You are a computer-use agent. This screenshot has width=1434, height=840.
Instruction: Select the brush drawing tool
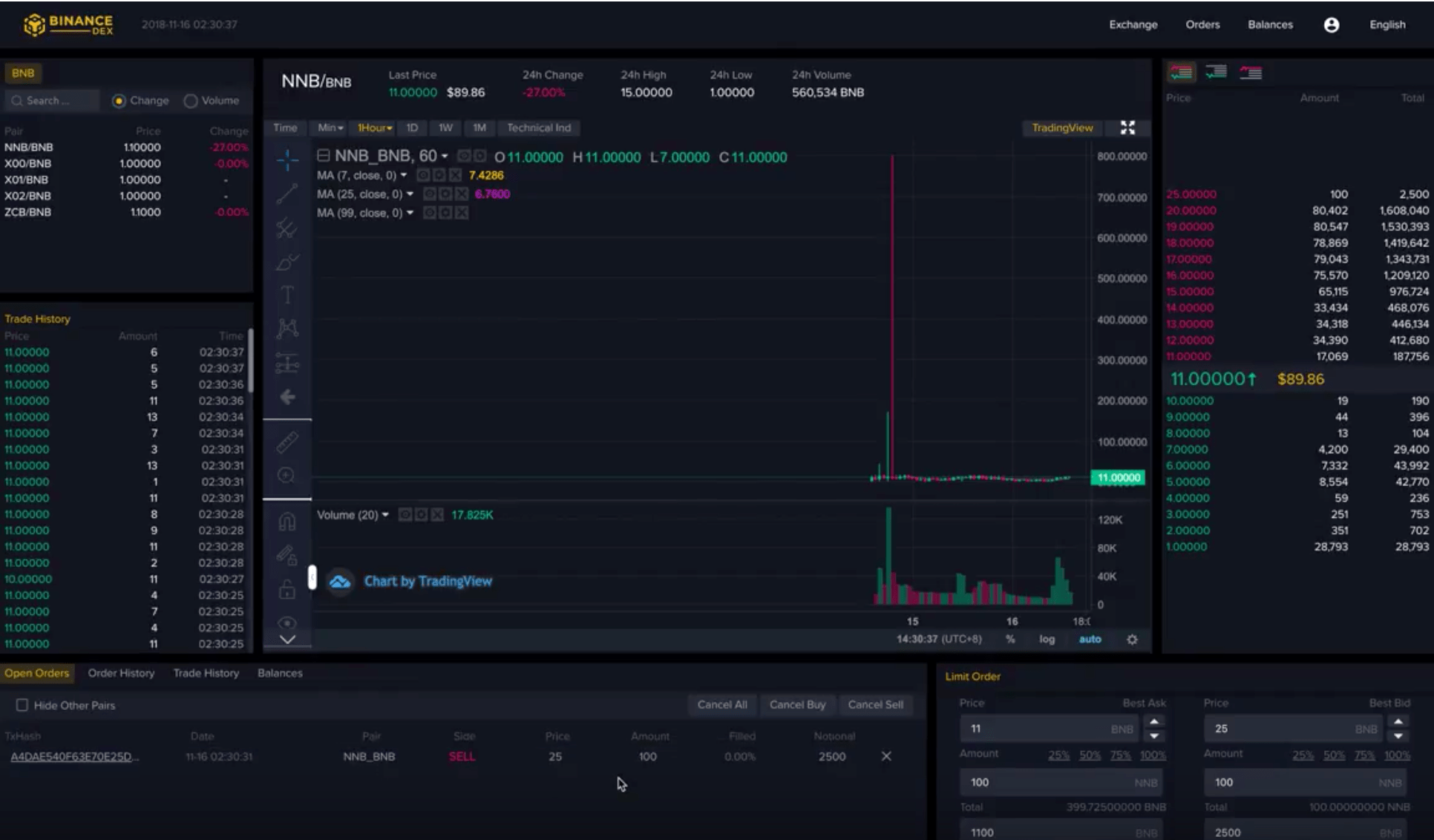[287, 262]
